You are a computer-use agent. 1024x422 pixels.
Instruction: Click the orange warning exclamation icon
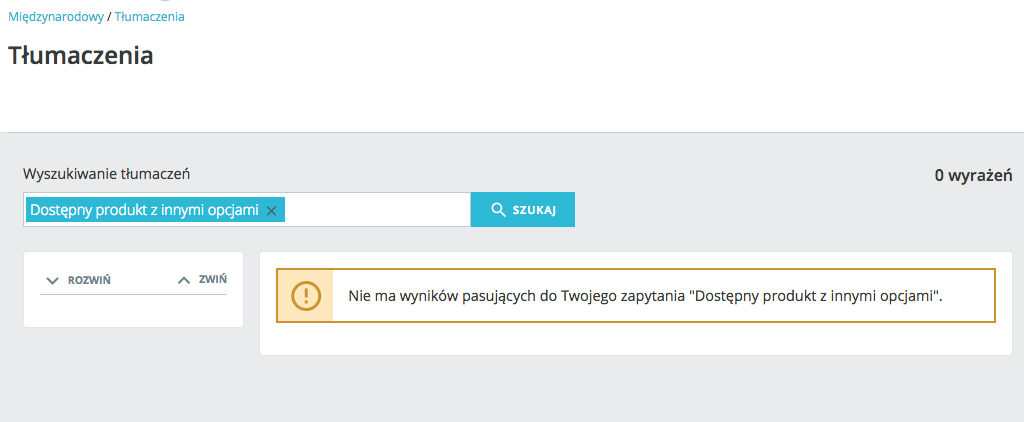coord(305,296)
